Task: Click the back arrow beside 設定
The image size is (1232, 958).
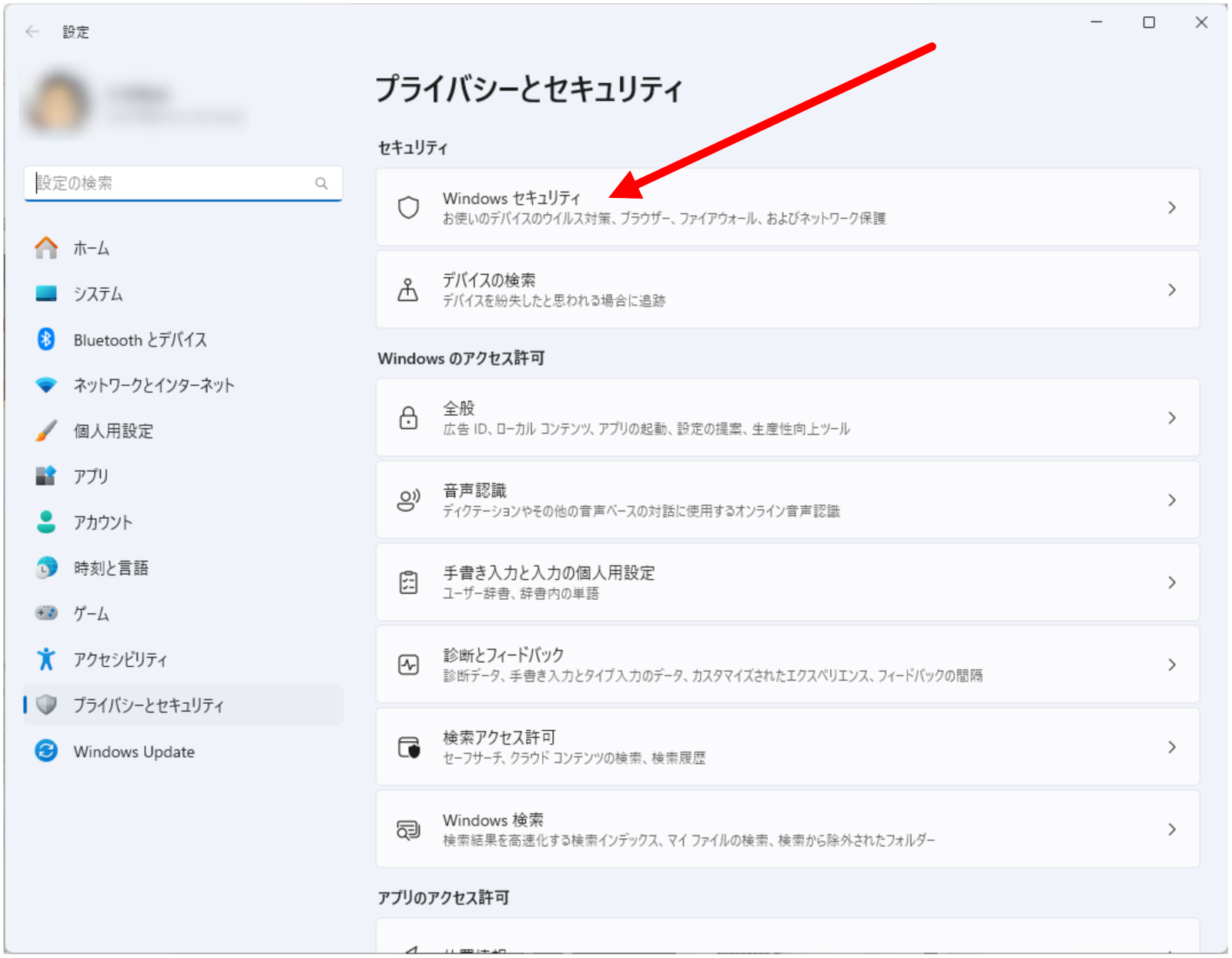Action: [32, 32]
